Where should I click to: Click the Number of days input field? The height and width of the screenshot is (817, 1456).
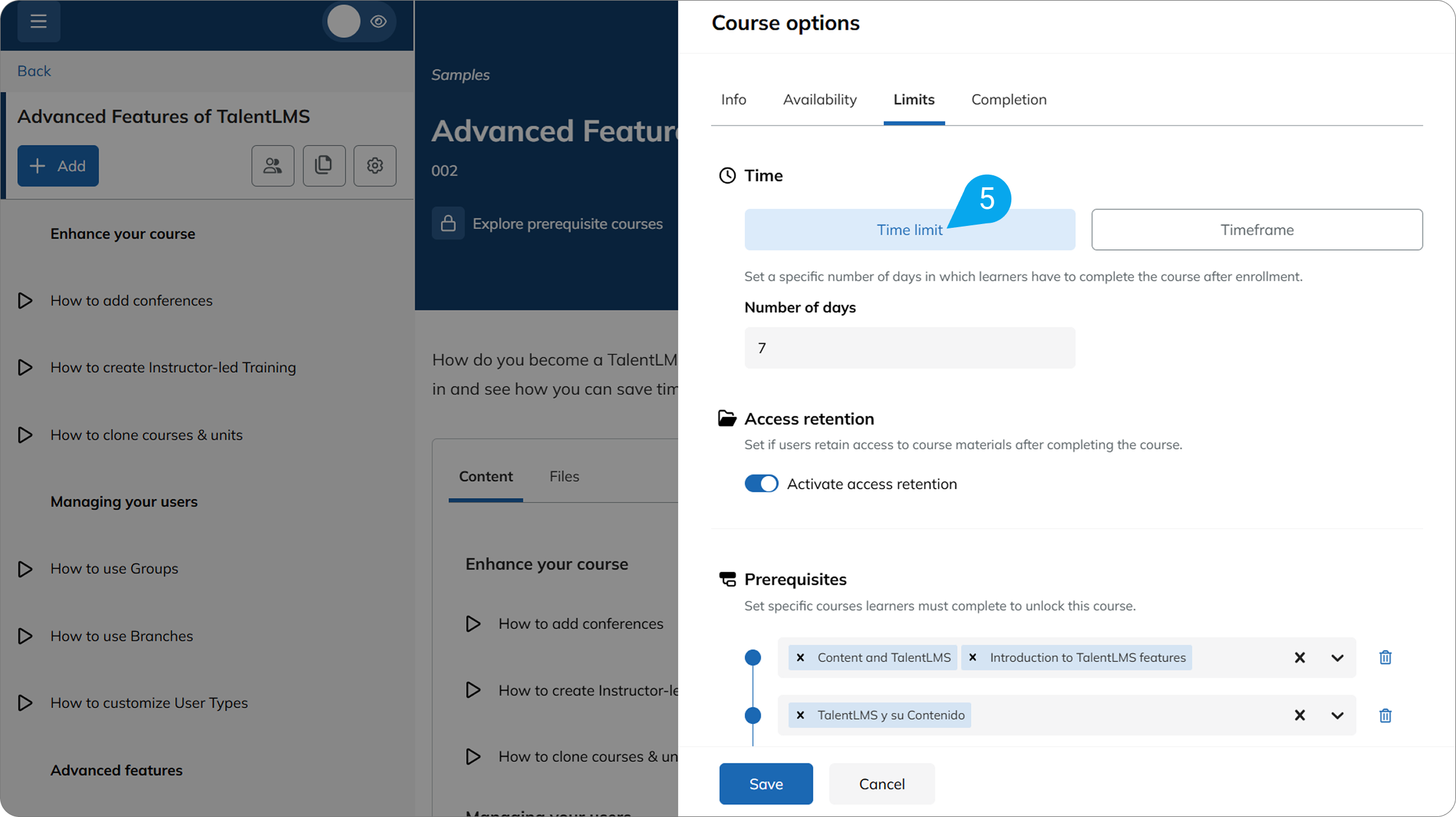click(910, 347)
